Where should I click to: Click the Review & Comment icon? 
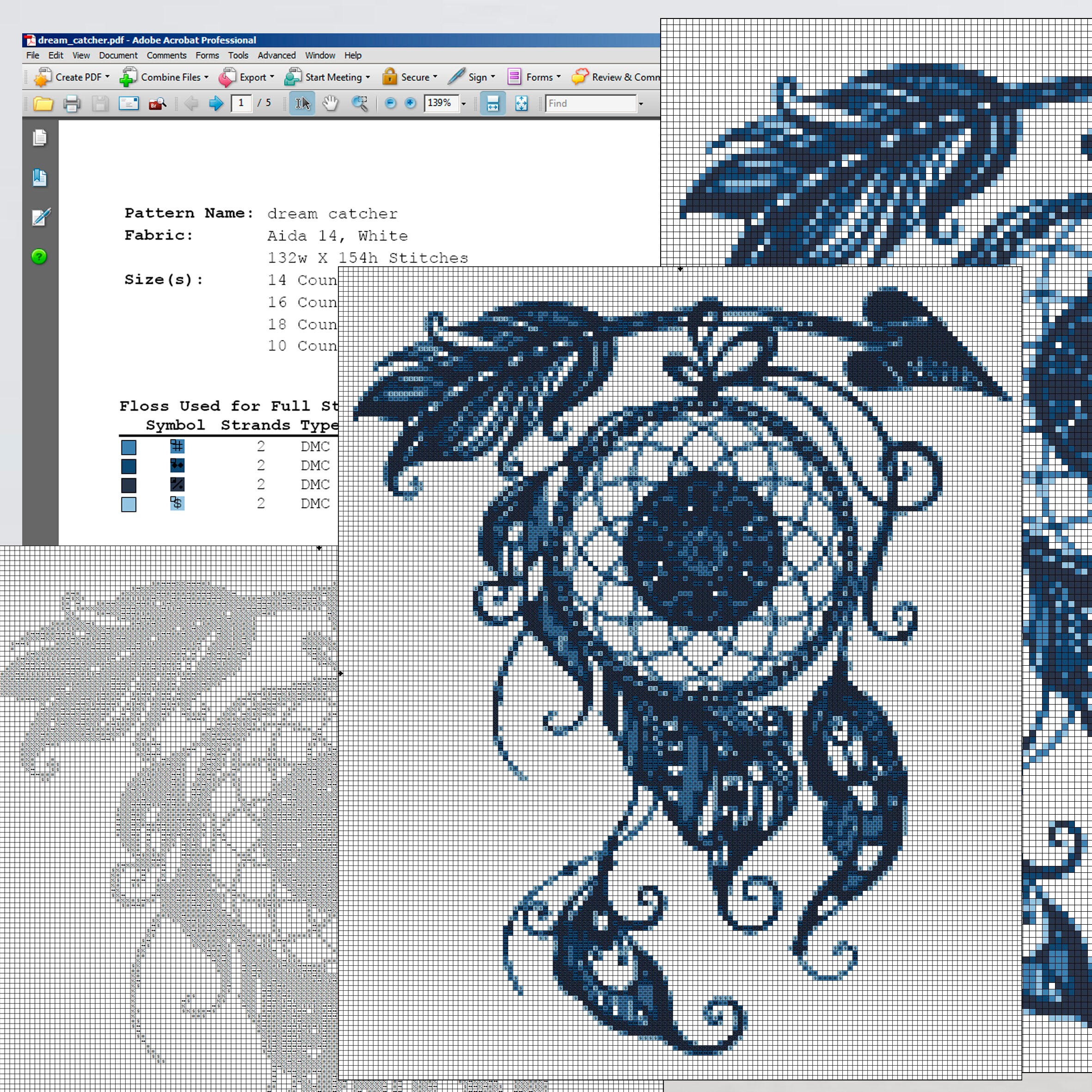[x=580, y=77]
